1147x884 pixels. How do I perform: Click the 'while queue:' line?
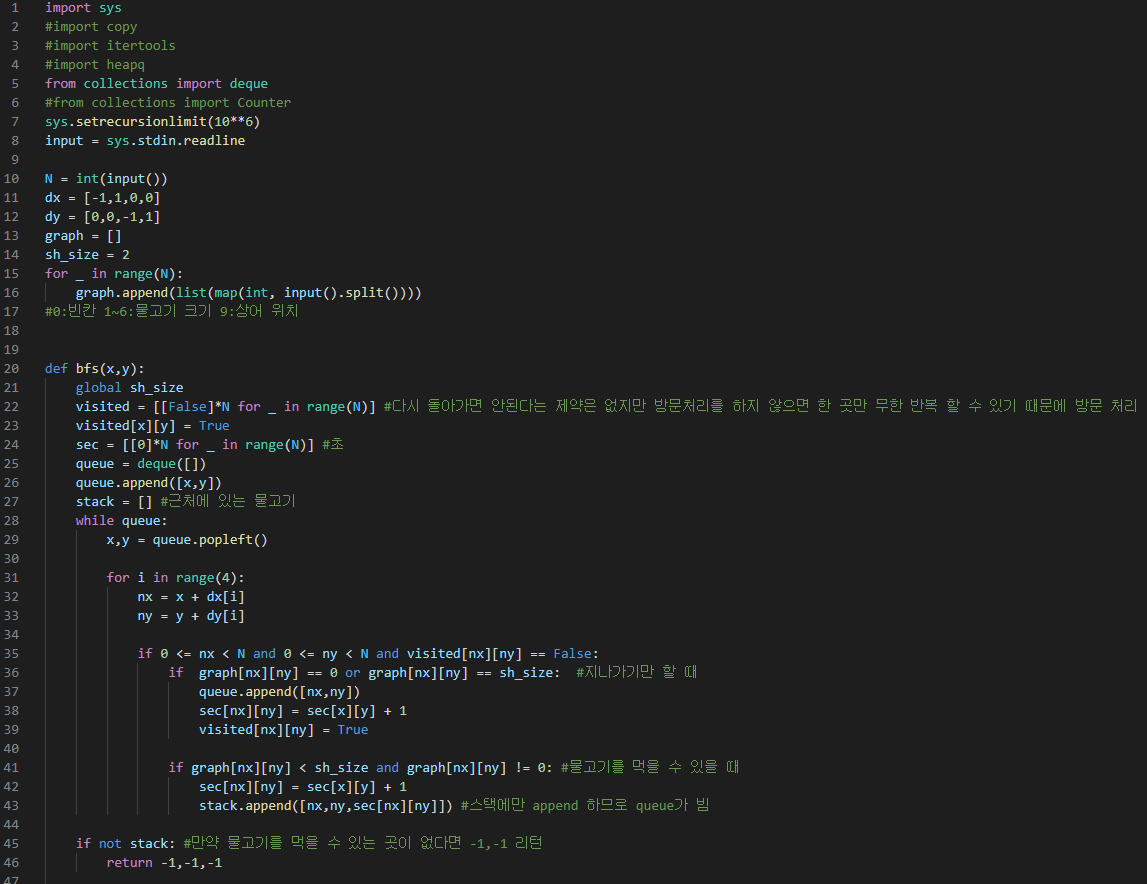pyautogui.click(x=121, y=521)
